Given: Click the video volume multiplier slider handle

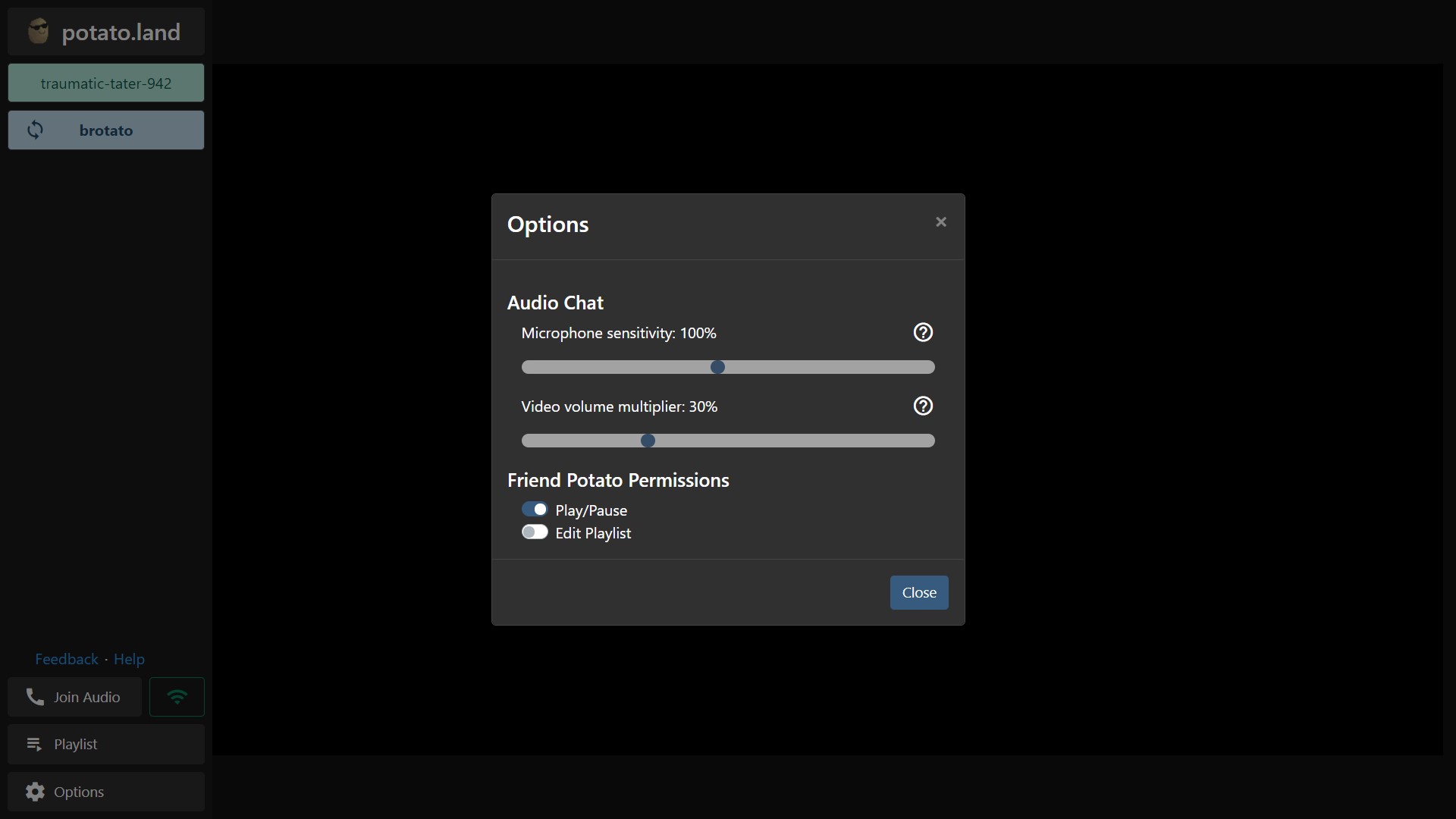Looking at the screenshot, I should coord(648,441).
